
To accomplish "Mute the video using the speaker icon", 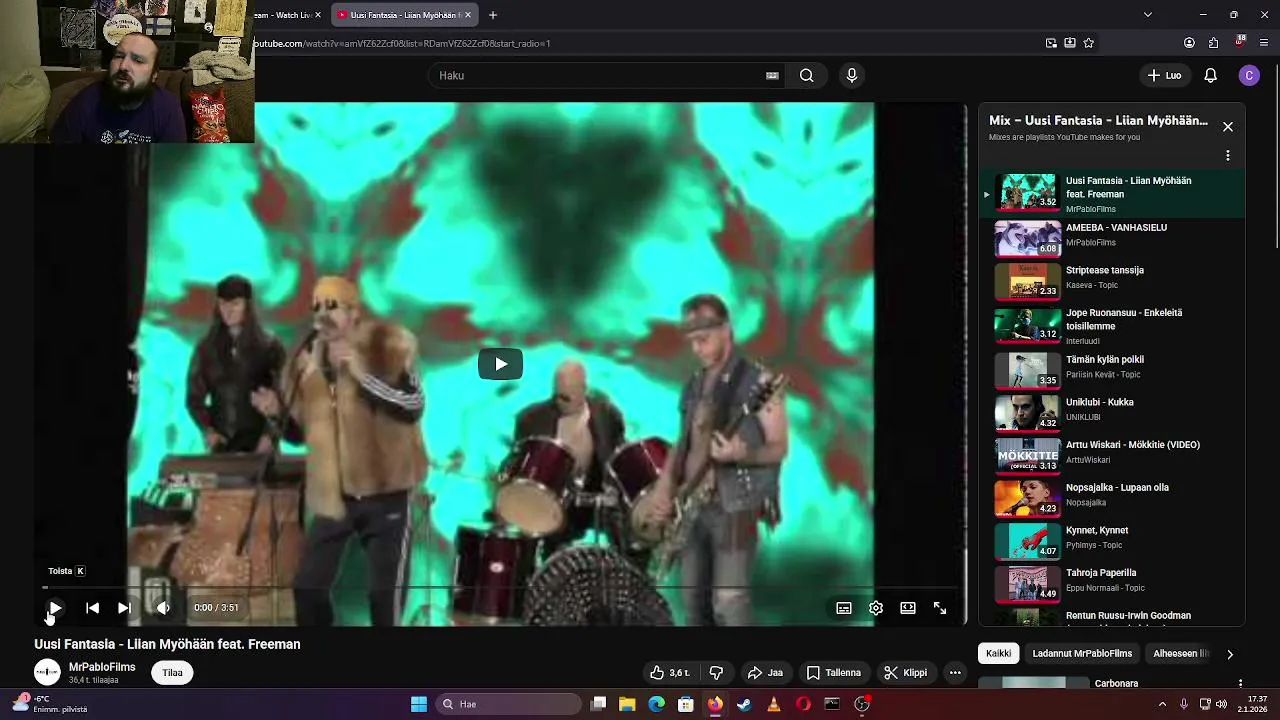I will click(163, 607).
